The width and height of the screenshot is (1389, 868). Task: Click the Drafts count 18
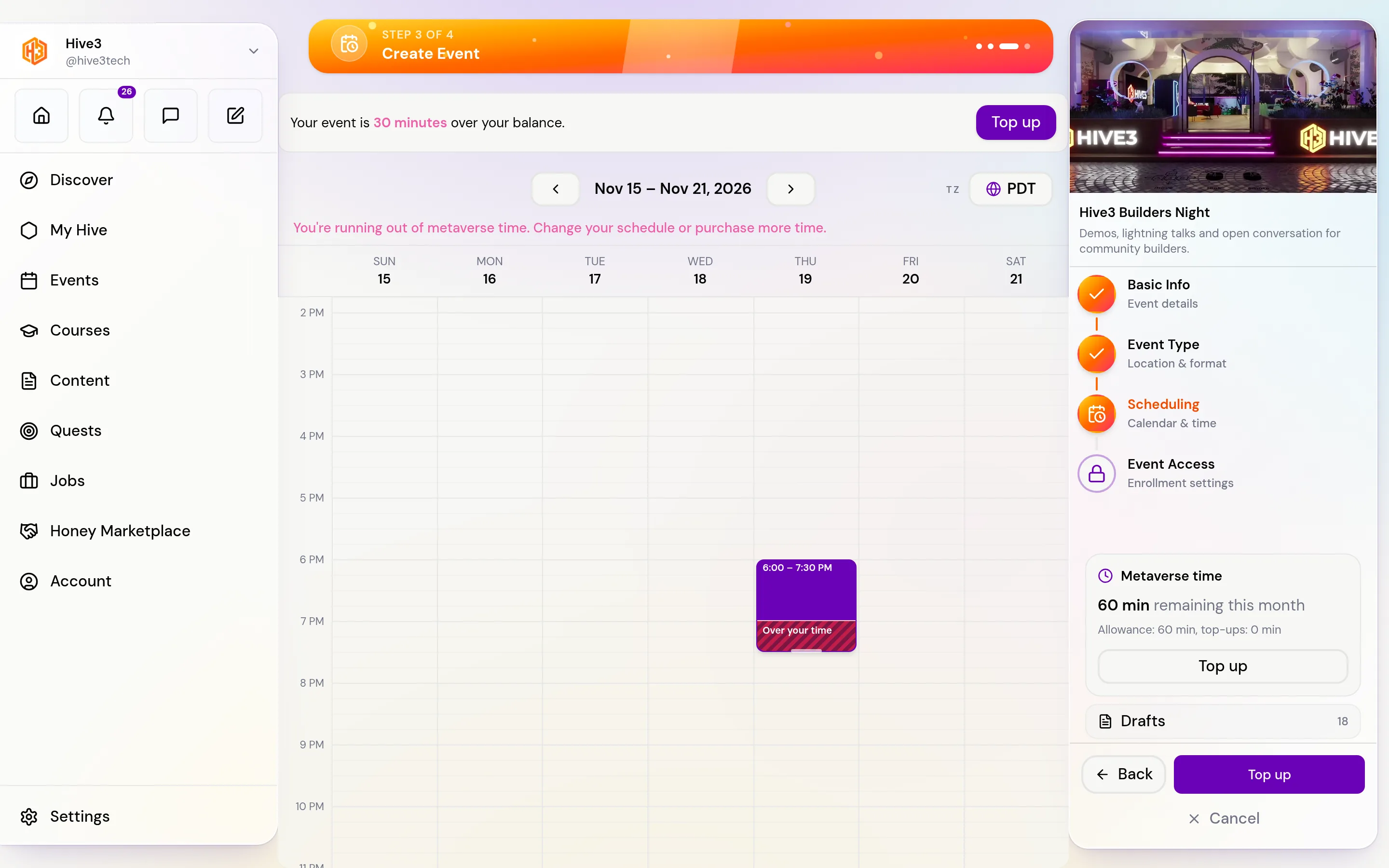coord(1342,721)
